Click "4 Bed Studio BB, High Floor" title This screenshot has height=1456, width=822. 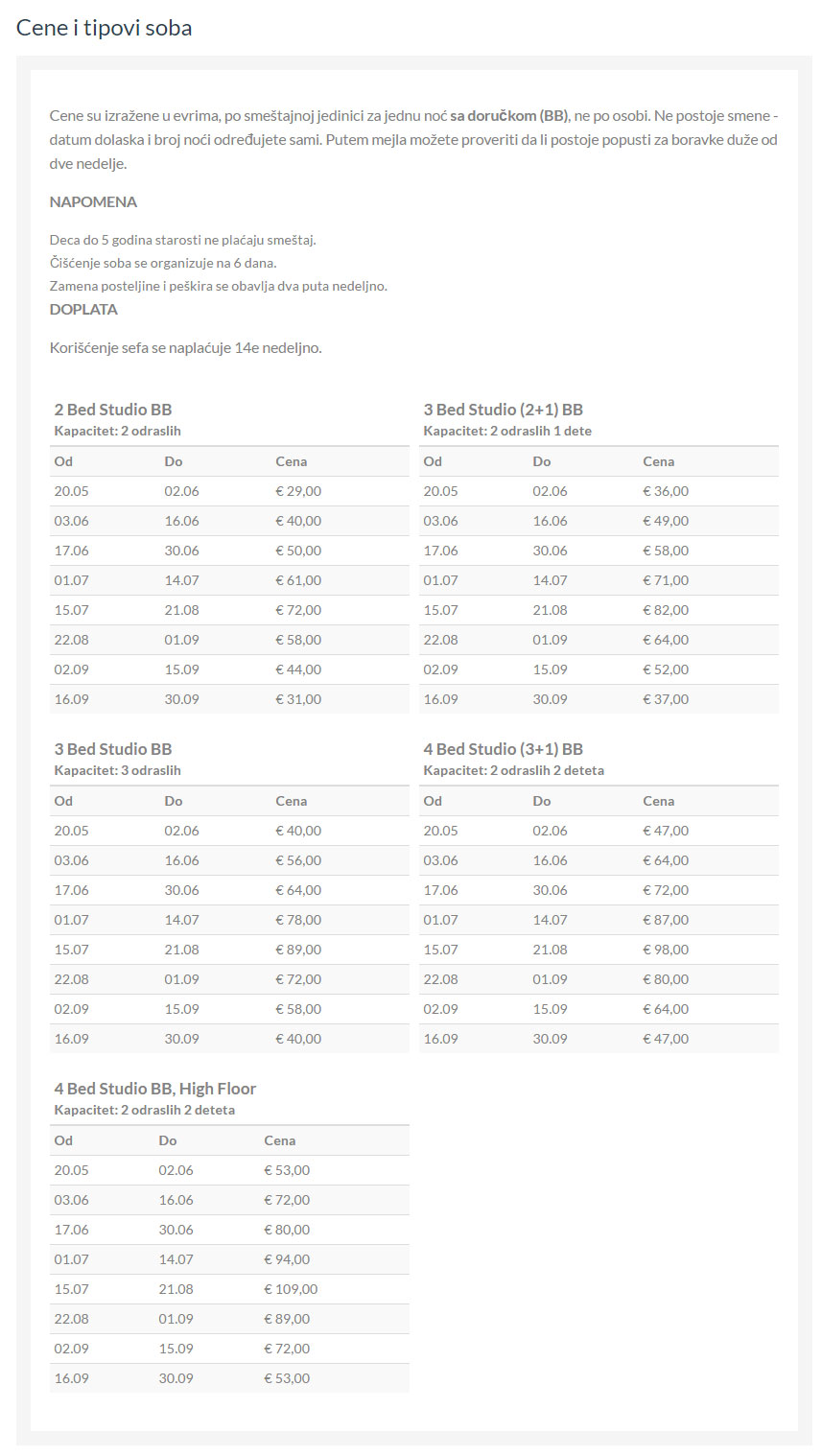coord(155,1089)
